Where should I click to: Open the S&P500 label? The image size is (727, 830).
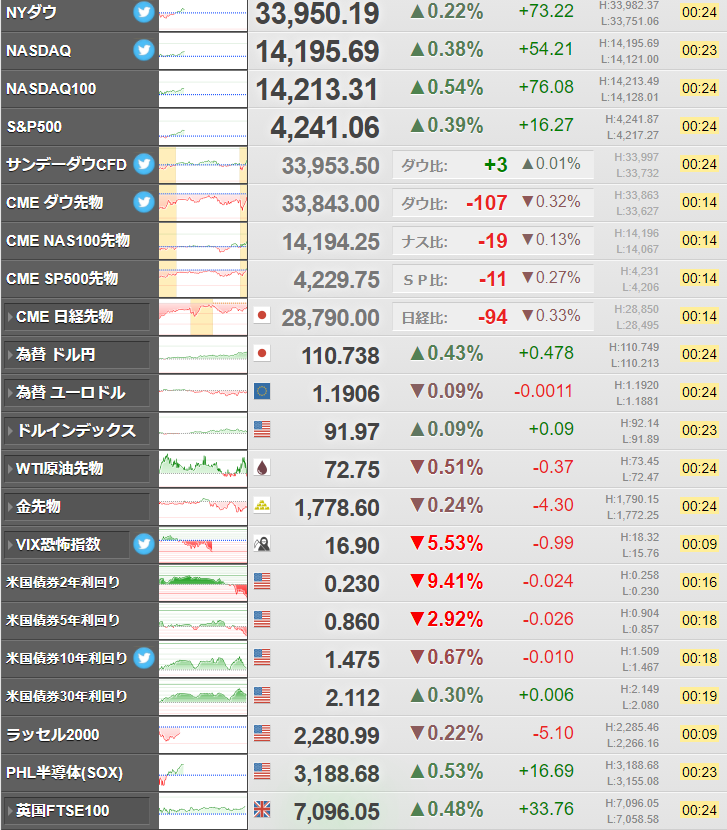(34, 127)
